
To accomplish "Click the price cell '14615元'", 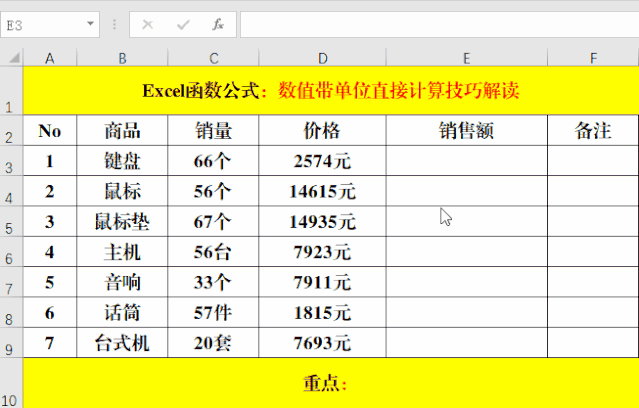I will 322,191.
